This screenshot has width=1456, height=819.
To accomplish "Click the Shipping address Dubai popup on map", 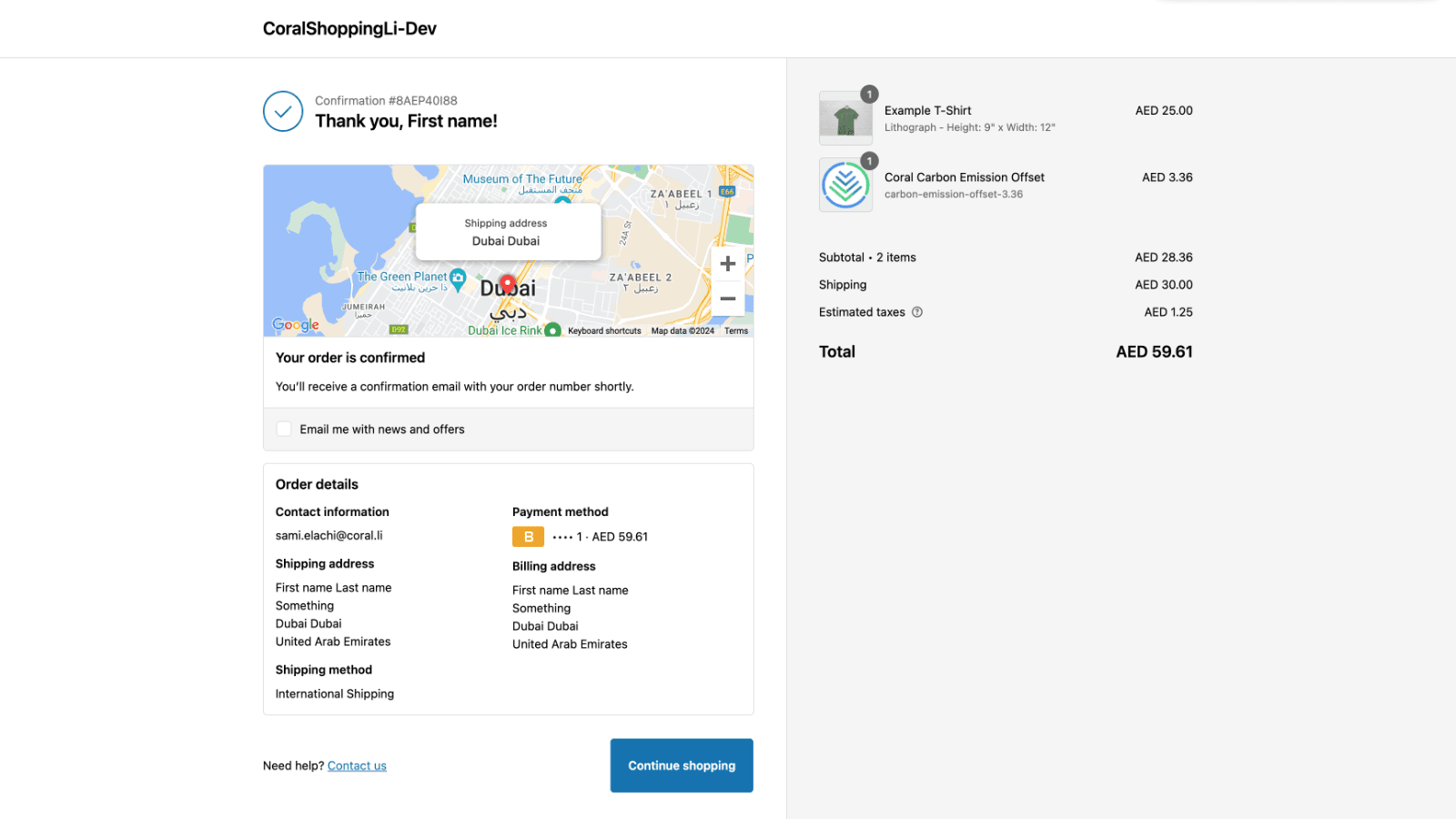I will pyautogui.click(x=507, y=232).
